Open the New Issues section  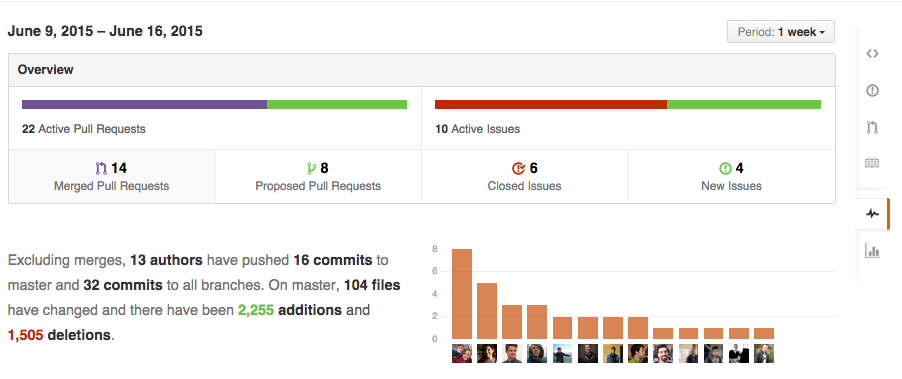(732, 177)
